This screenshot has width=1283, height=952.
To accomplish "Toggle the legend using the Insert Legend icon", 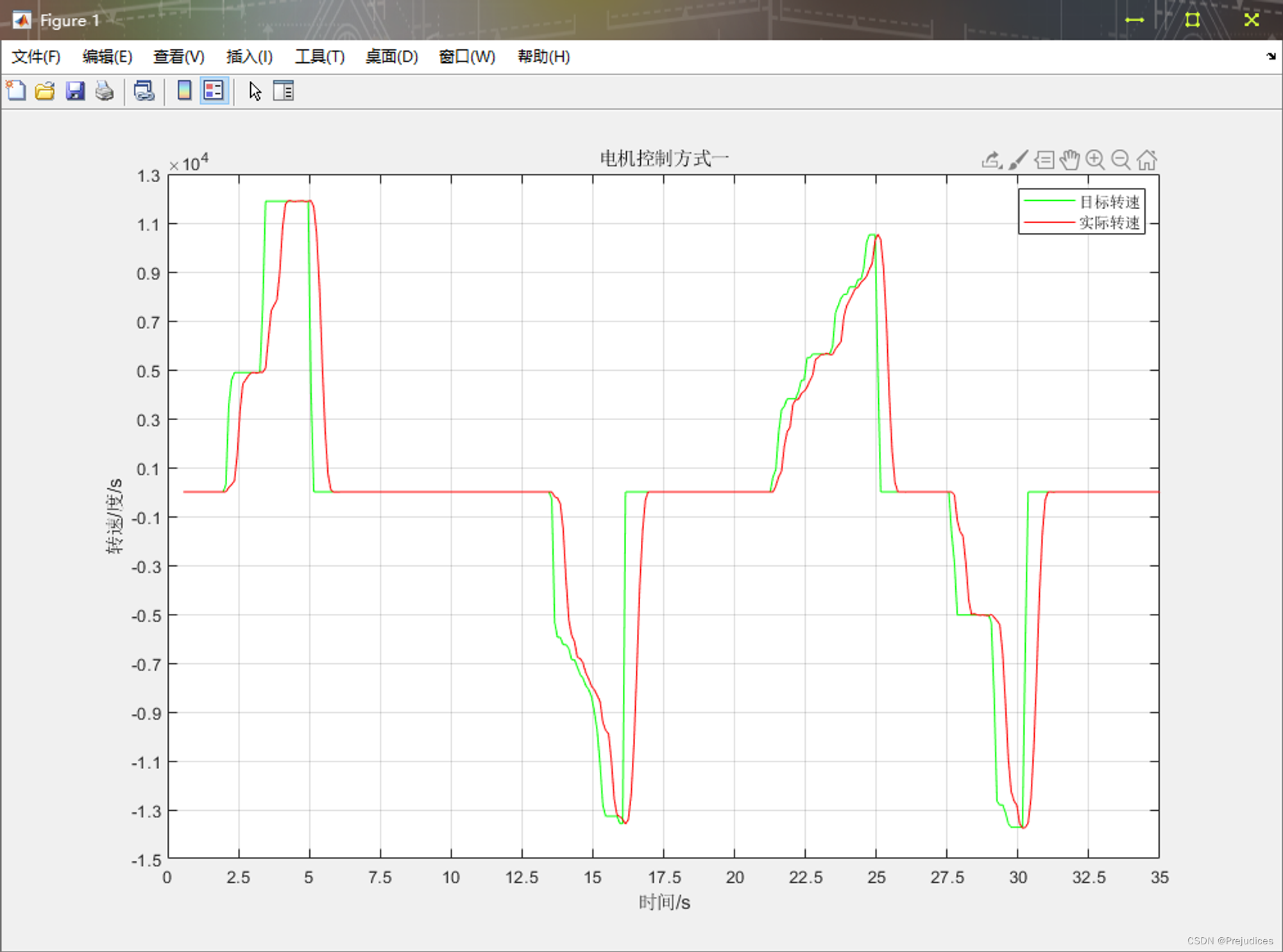I will coord(214,91).
